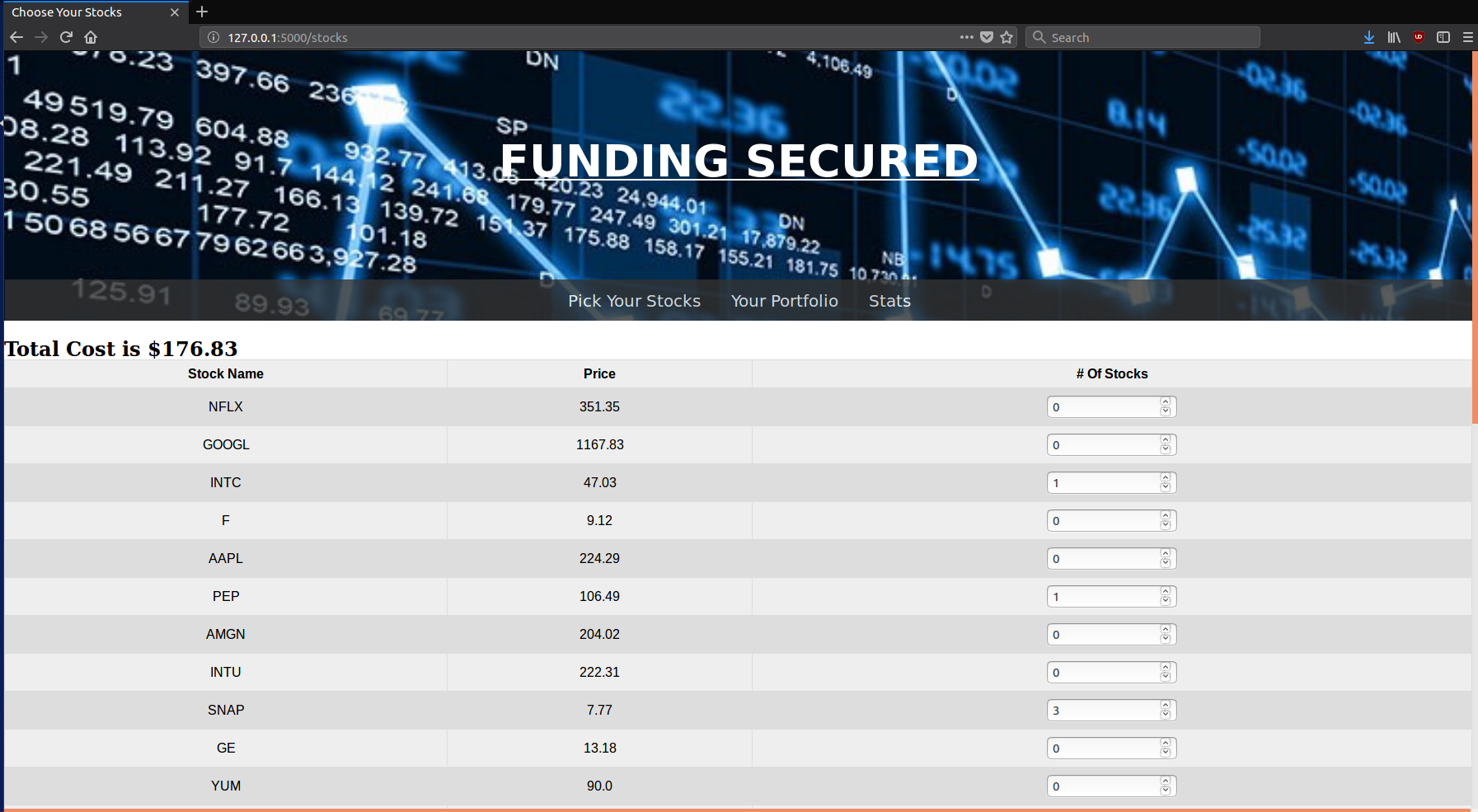Click the # Of Stocks column header
Screen dimensions: 1478x812
tap(1111, 373)
